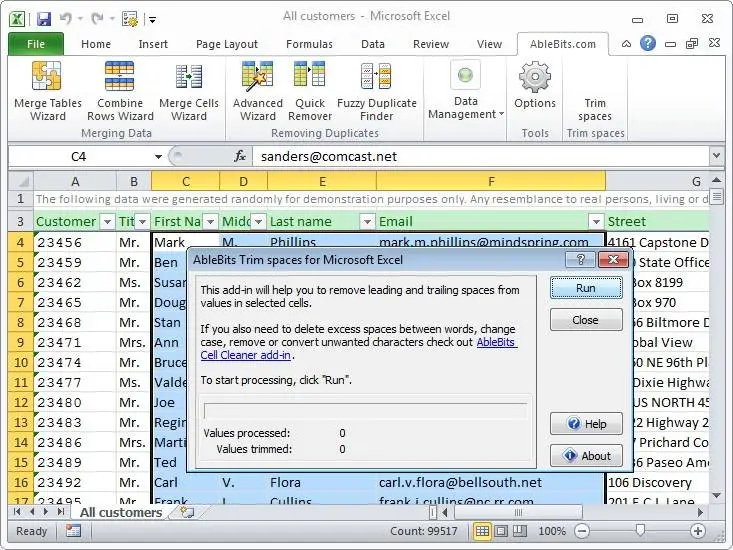This screenshot has height=550, width=733.
Task: Customize the Quick Access Toolbar dropdown
Action: [152, 19]
